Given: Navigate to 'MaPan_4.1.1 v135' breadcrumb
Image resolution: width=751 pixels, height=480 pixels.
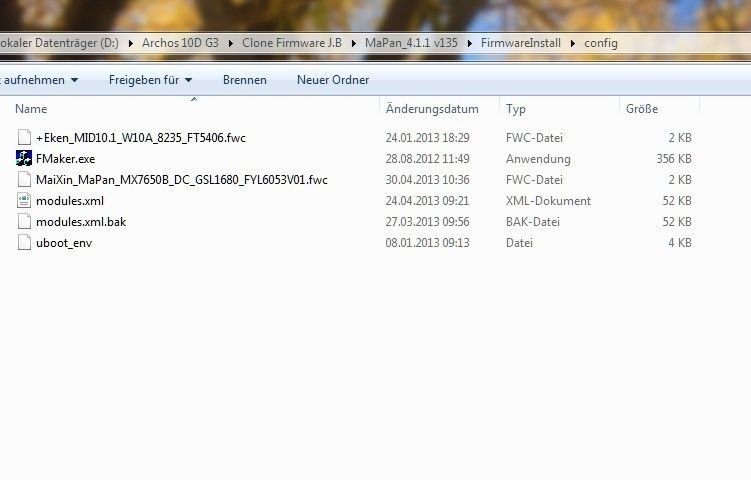Looking at the screenshot, I should 411,43.
